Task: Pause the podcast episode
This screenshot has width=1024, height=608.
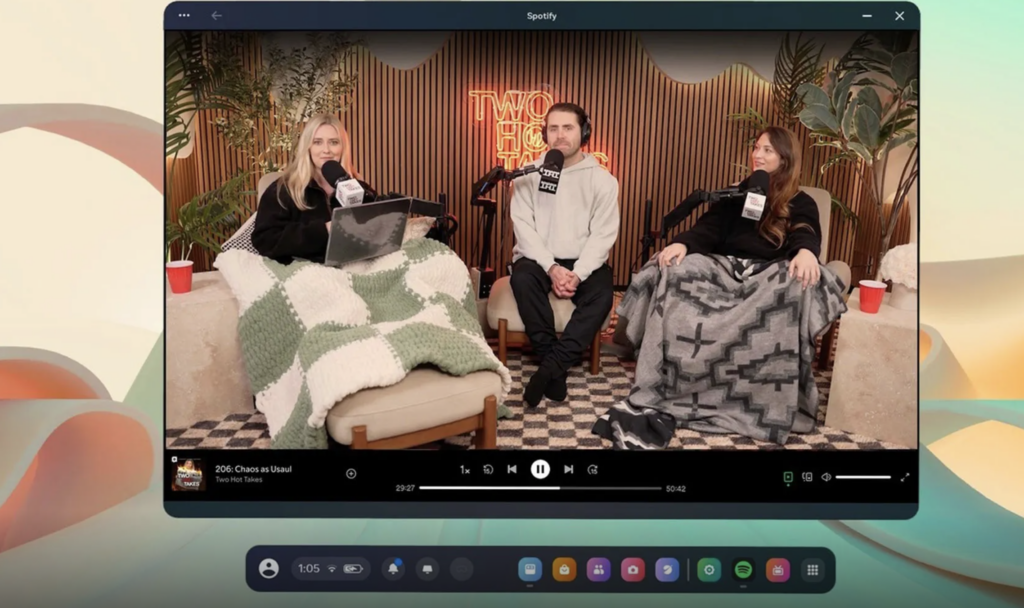Action: (x=540, y=469)
